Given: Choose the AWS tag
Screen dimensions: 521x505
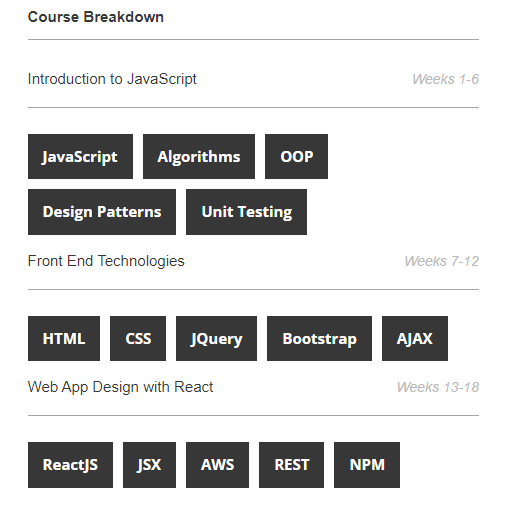Looking at the screenshot, I should [x=217, y=465].
